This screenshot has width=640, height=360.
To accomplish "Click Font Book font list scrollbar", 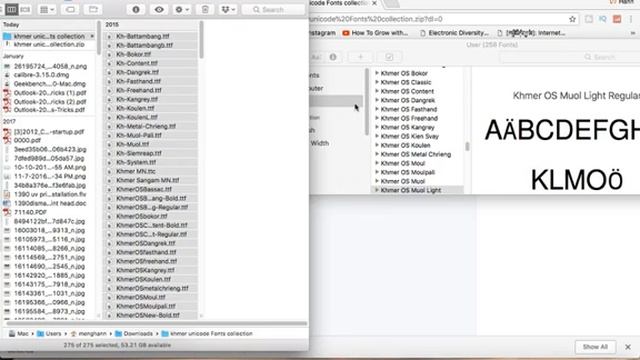I will click(467, 146).
